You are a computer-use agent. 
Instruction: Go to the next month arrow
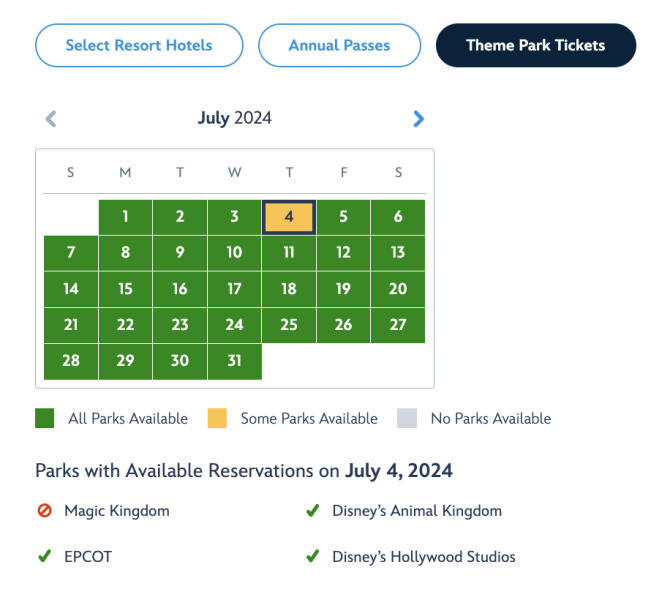(x=418, y=119)
